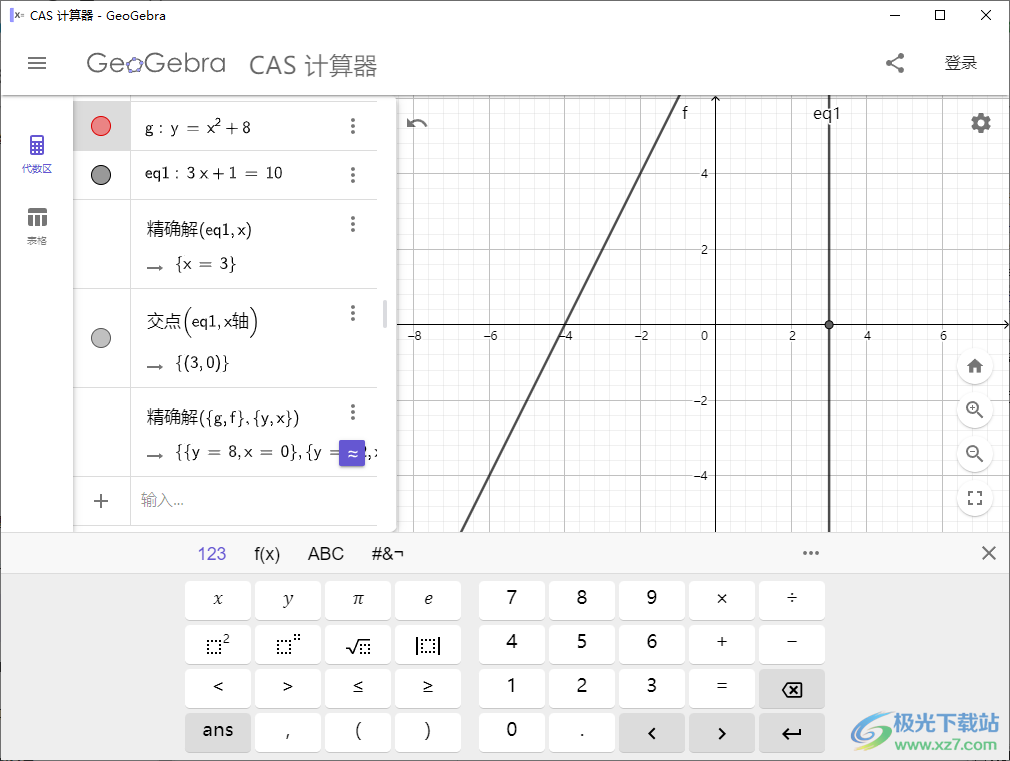Switch to the 表格 spreadsheet panel
This screenshot has height=761, width=1010.
point(37,225)
